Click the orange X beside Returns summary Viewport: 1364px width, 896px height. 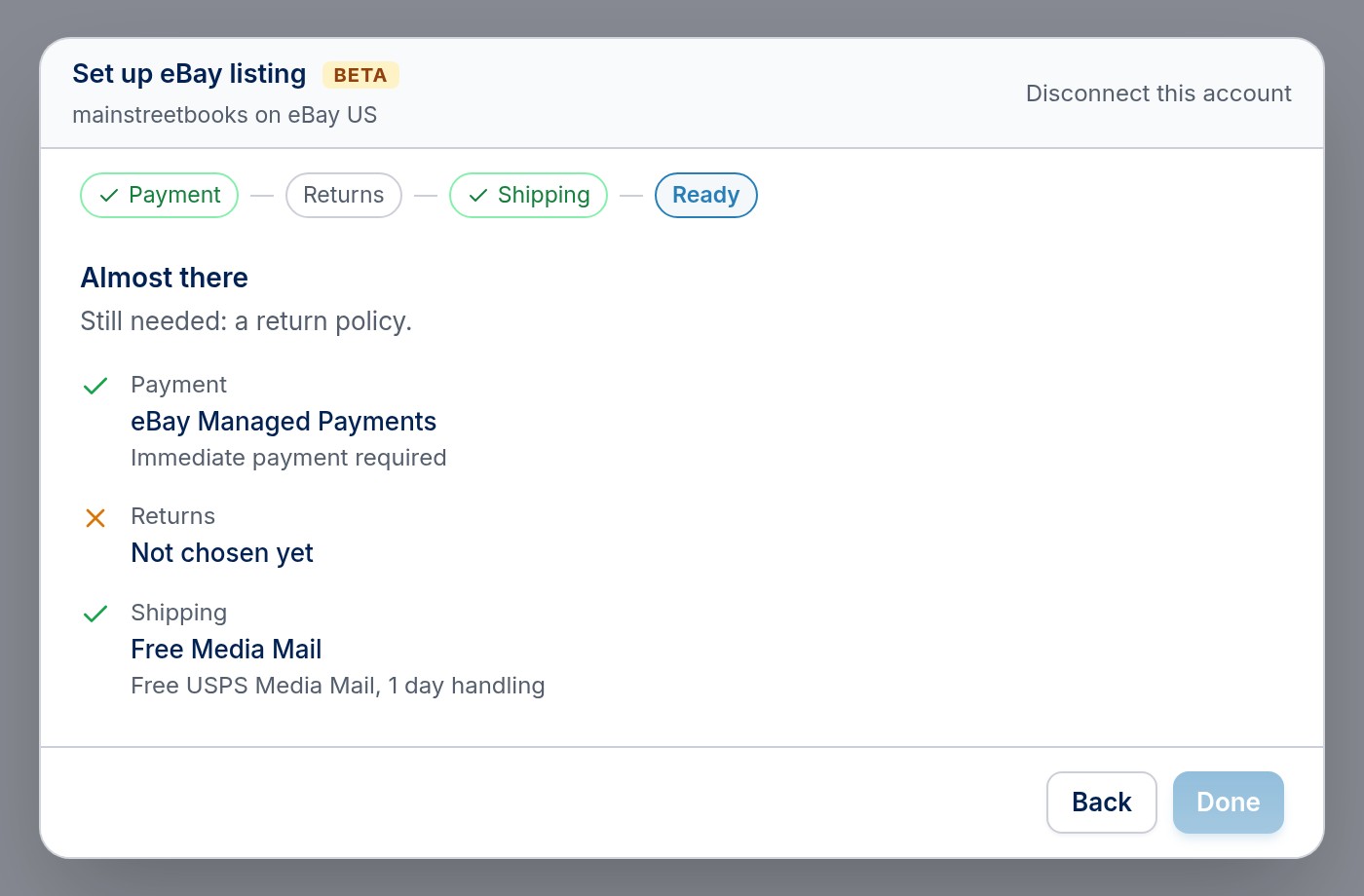(x=95, y=518)
